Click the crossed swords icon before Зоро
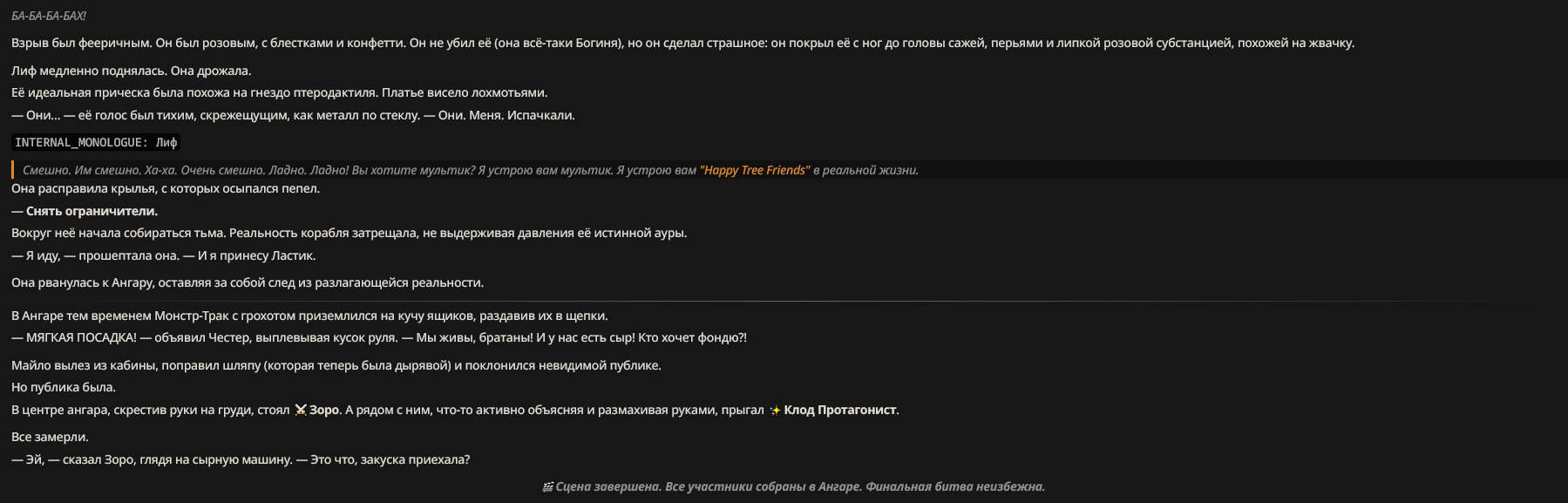1568x503 pixels. click(x=301, y=410)
